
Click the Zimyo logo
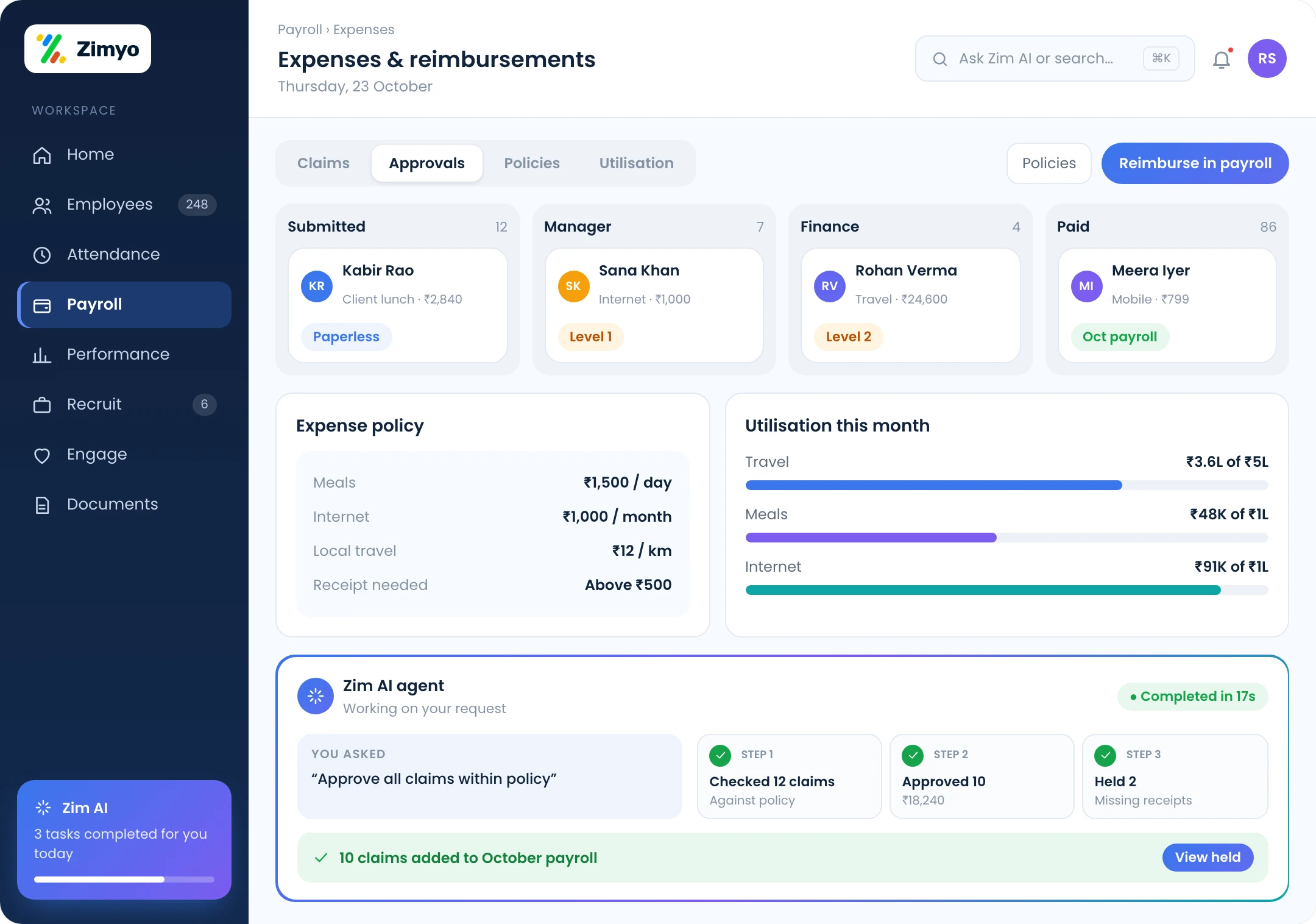click(x=88, y=49)
